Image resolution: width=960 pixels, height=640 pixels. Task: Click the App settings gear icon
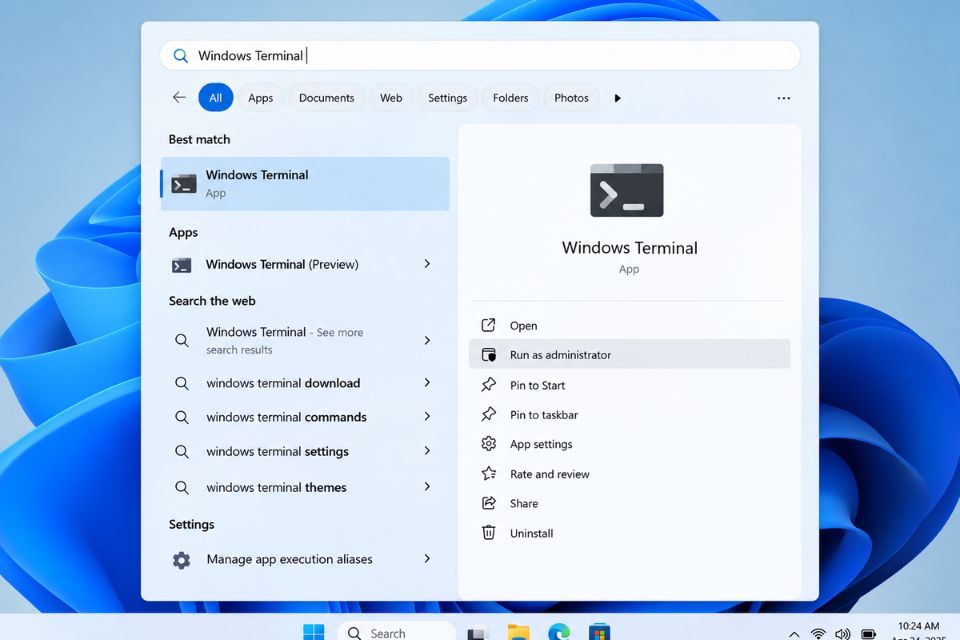point(488,443)
